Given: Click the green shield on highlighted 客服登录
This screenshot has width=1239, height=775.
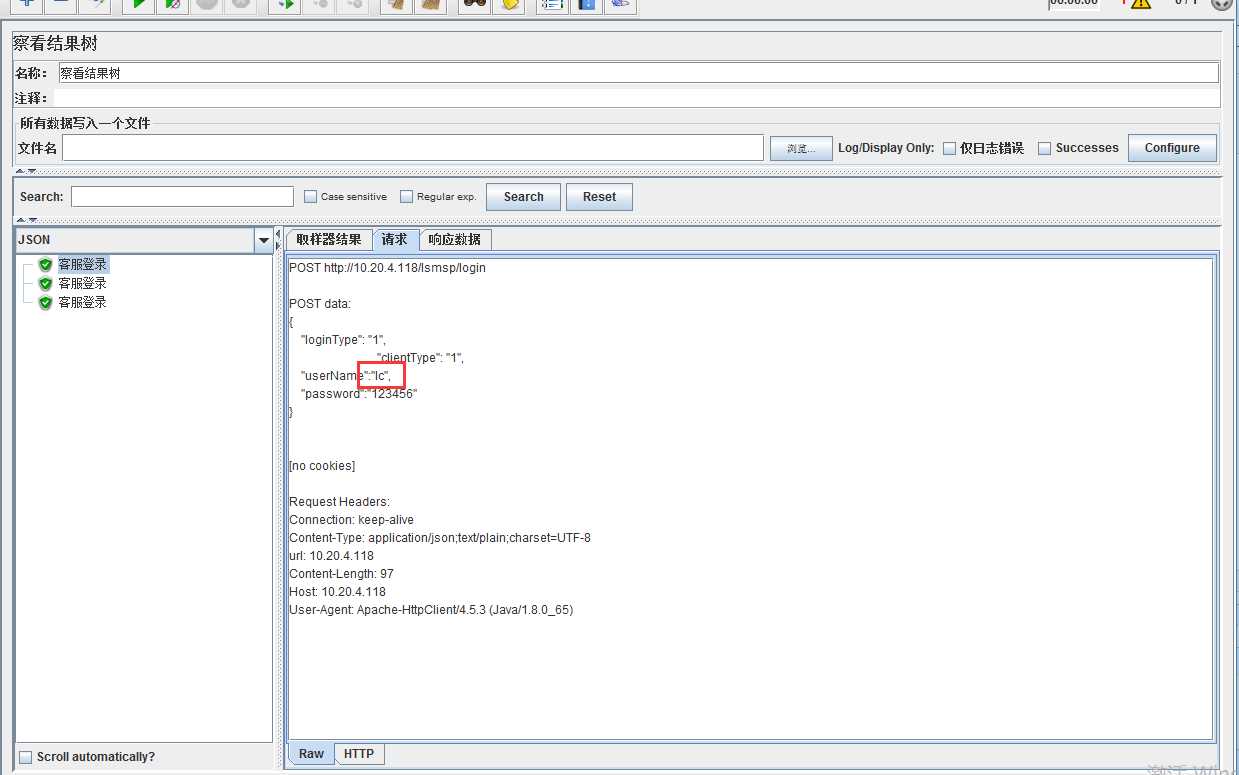Looking at the screenshot, I should 45,265.
